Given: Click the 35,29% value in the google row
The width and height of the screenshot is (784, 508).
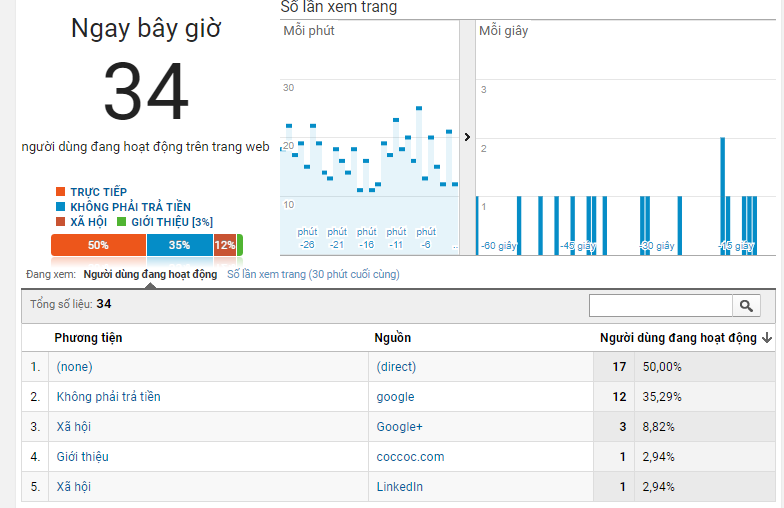Looking at the screenshot, I should [662, 396].
